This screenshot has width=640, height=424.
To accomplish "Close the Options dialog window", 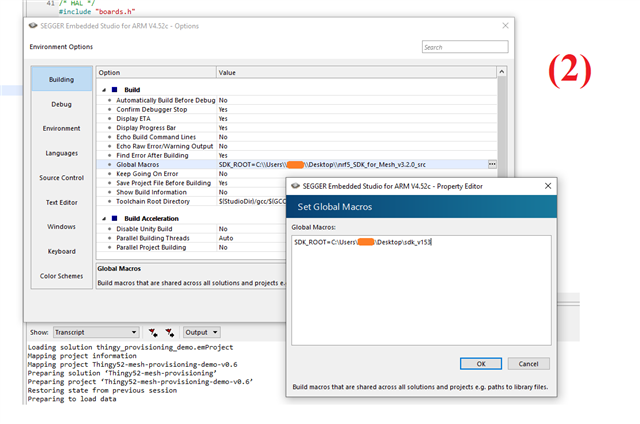I will tap(505, 26).
